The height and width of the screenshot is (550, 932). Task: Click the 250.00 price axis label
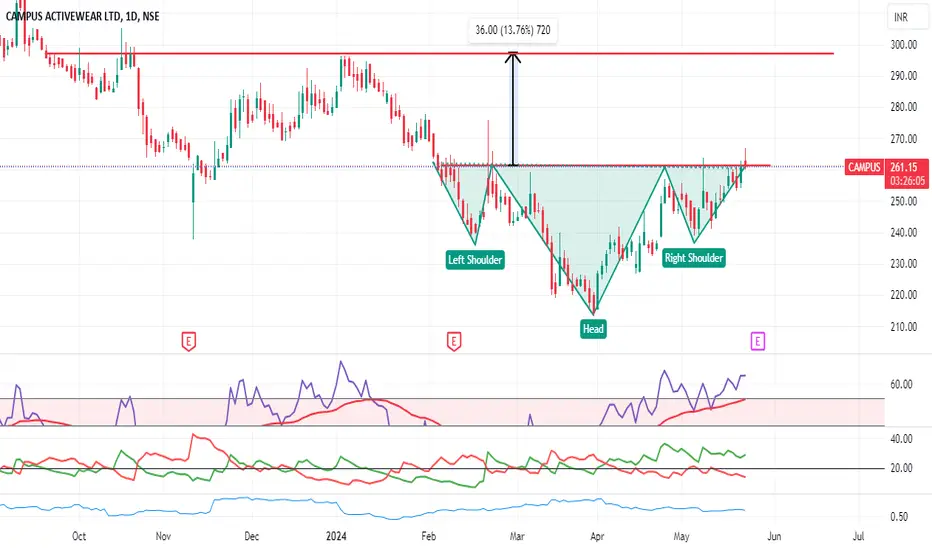click(903, 201)
